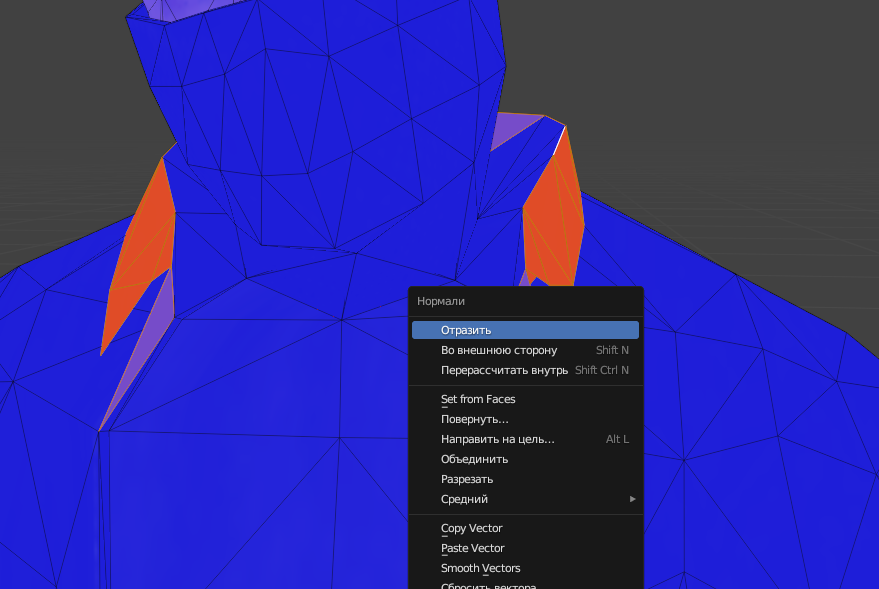Click the Средний submenu arrow
The image size is (879, 589).
(632, 499)
